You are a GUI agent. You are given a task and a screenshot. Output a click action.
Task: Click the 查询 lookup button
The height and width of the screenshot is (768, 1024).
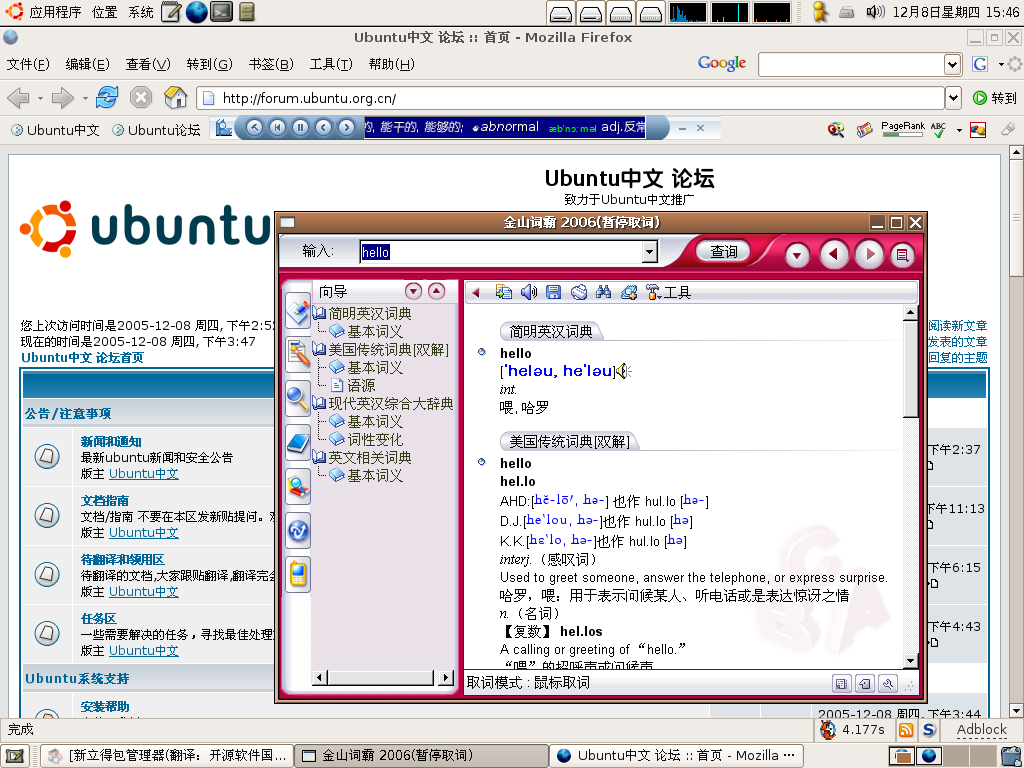pyautogui.click(x=724, y=251)
